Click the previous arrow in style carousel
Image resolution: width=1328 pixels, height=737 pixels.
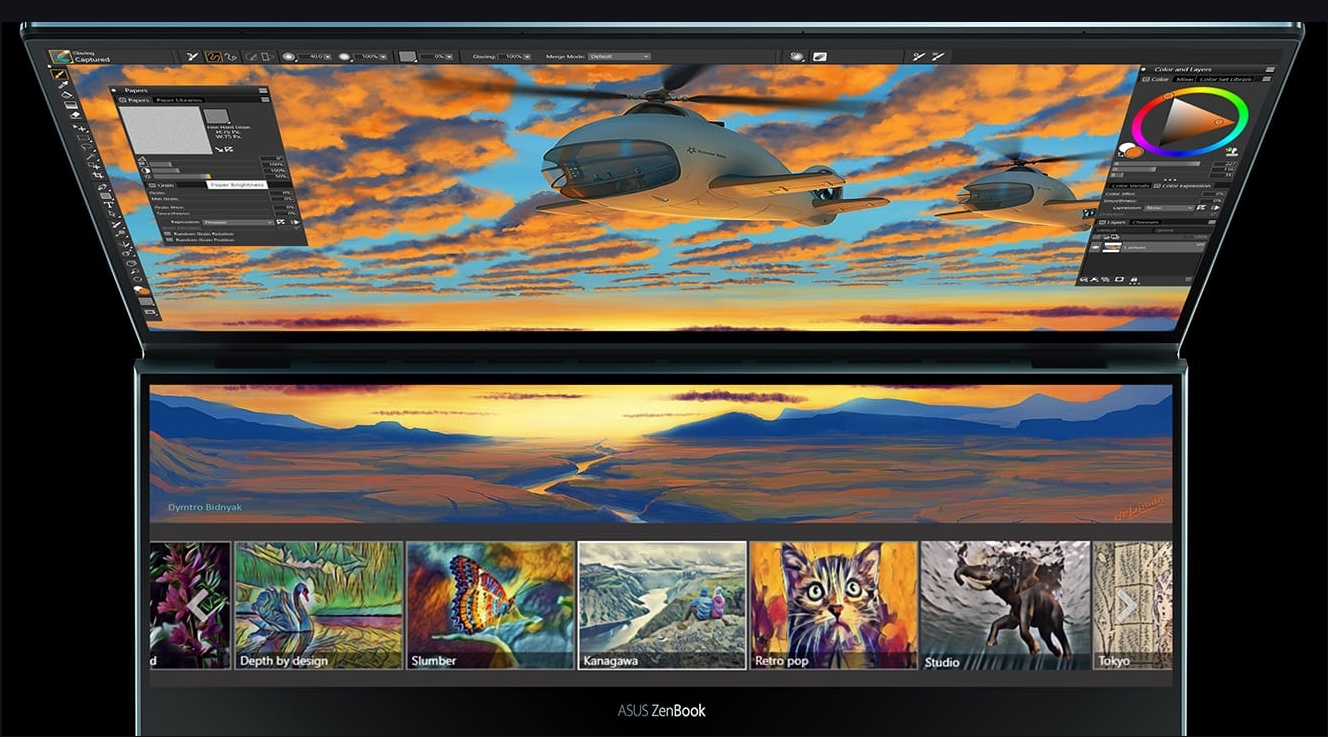tap(197, 604)
